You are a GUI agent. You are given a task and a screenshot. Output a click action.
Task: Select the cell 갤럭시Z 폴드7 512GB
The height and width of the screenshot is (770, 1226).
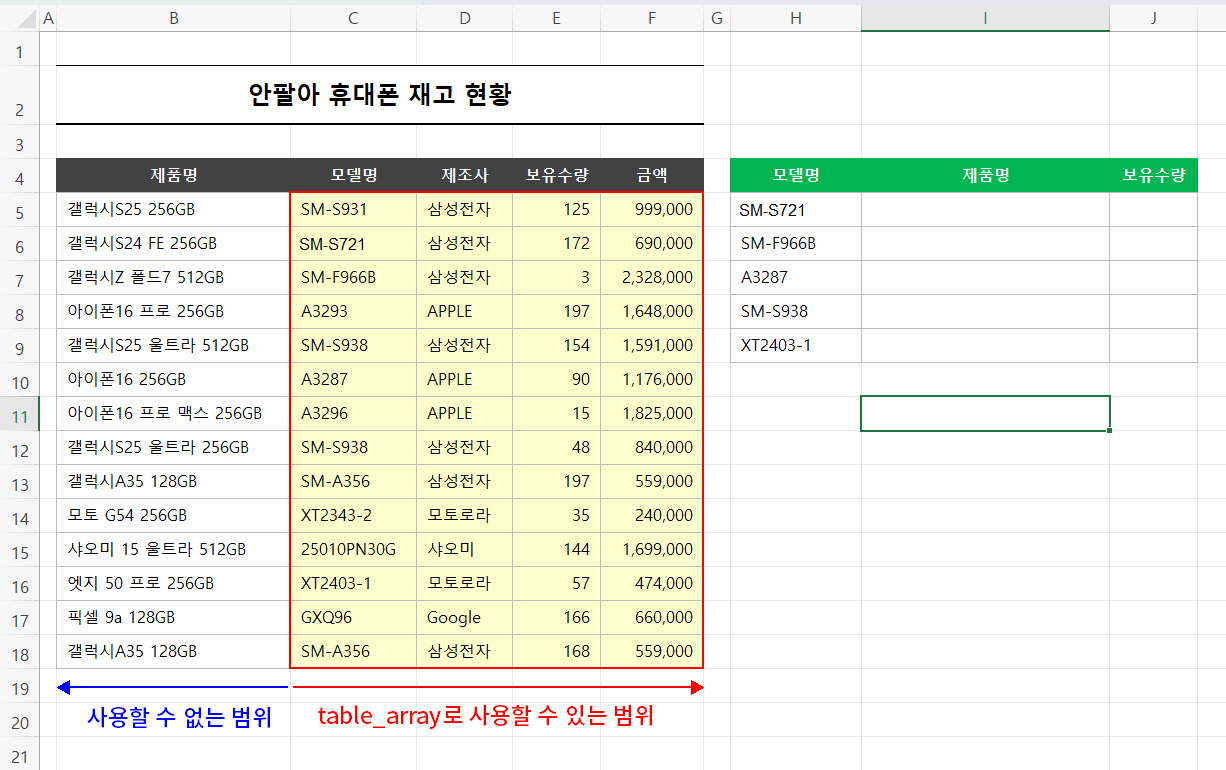tap(174, 278)
